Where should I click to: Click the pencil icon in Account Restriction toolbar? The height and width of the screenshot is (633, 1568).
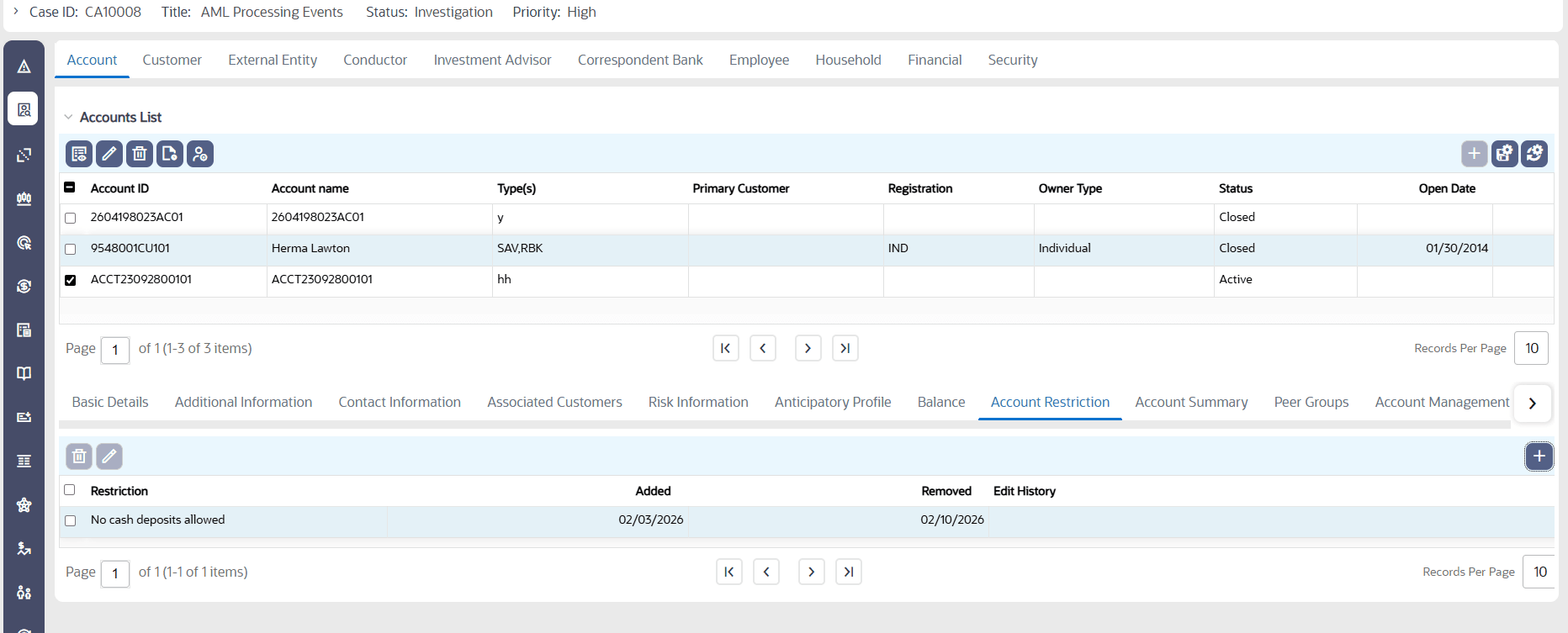(109, 456)
